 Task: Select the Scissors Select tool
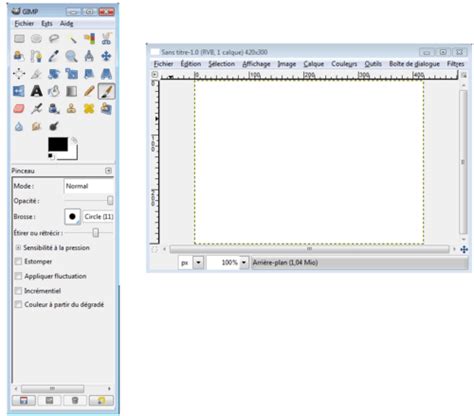[106, 39]
